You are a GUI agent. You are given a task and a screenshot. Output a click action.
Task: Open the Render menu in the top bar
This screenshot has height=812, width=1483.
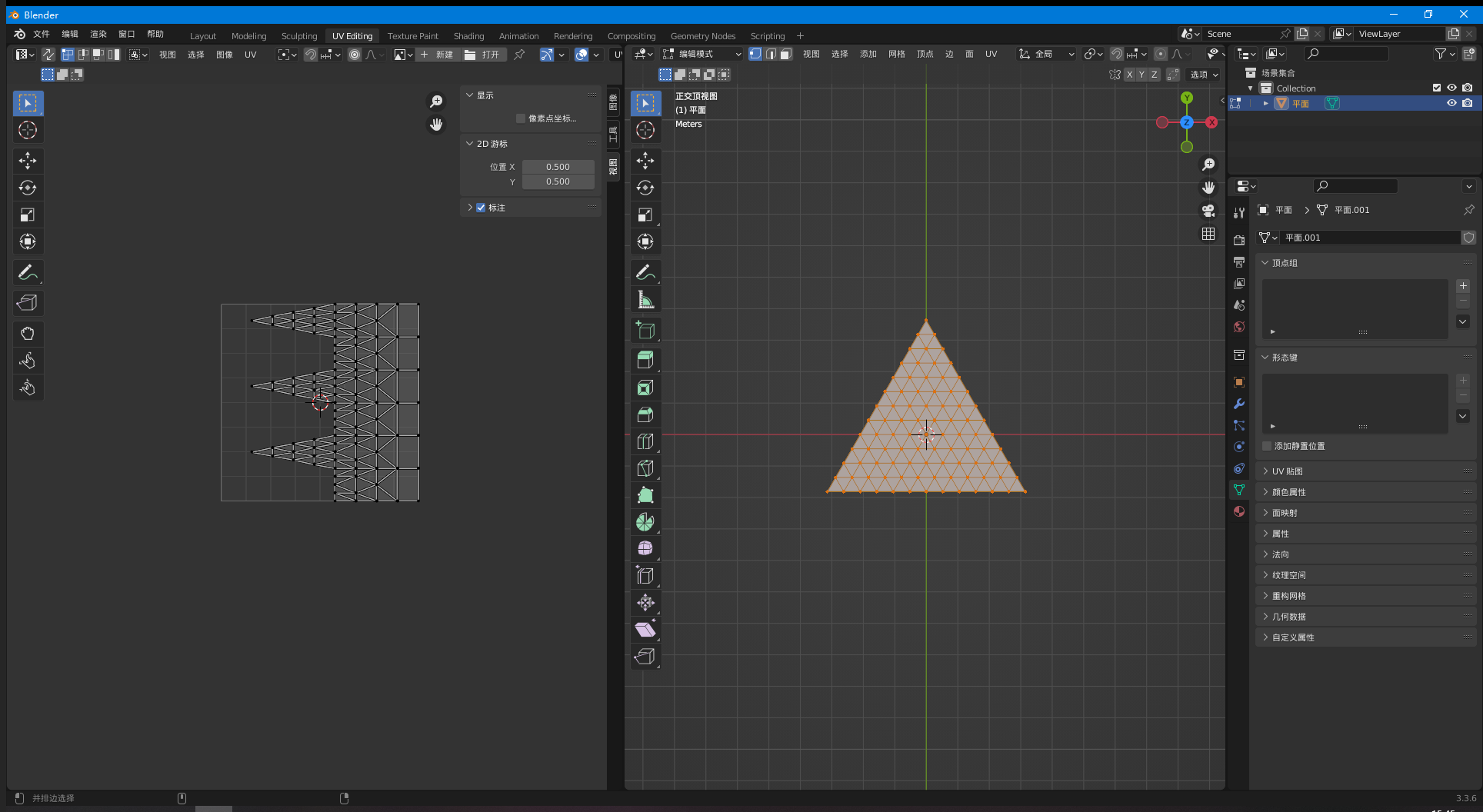tap(98, 34)
